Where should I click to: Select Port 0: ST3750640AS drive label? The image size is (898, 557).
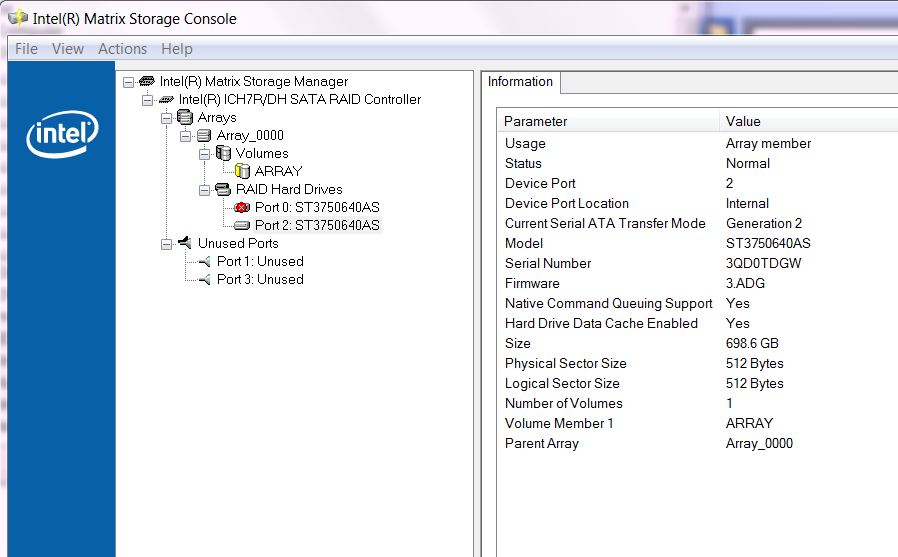(317, 207)
